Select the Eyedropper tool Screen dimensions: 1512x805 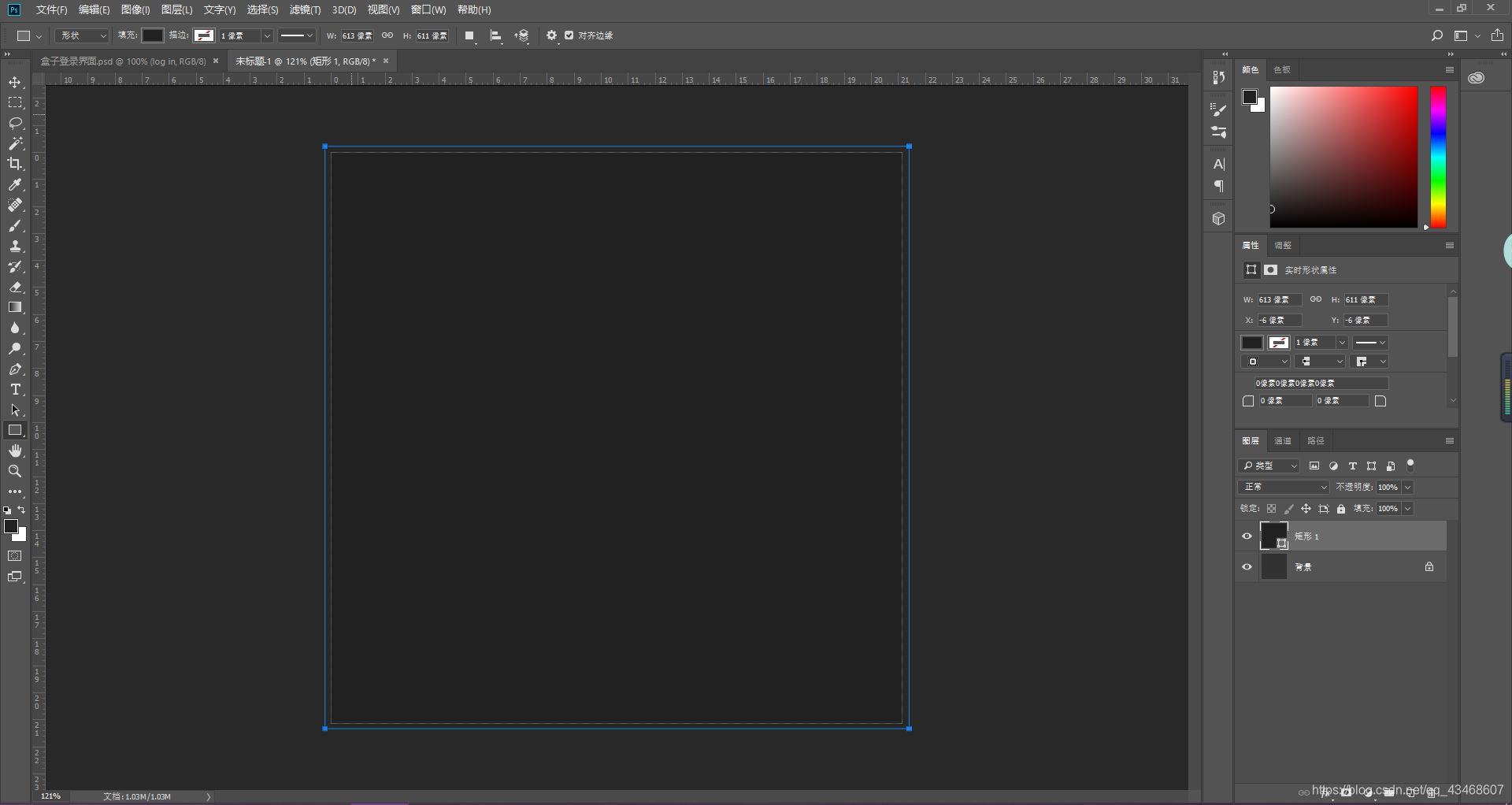tap(15, 185)
